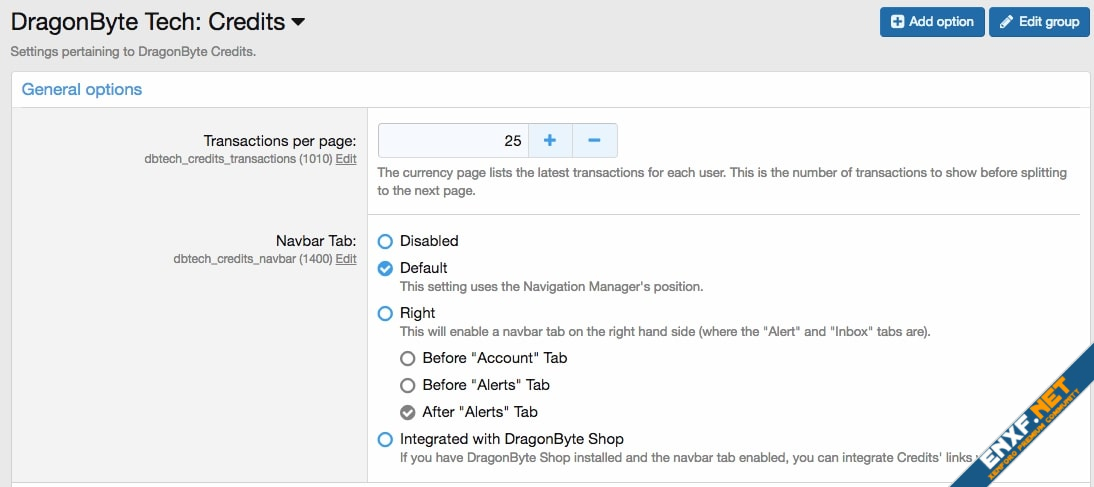Increase transactions per page with plus
This screenshot has width=1094, height=487.
550,140
